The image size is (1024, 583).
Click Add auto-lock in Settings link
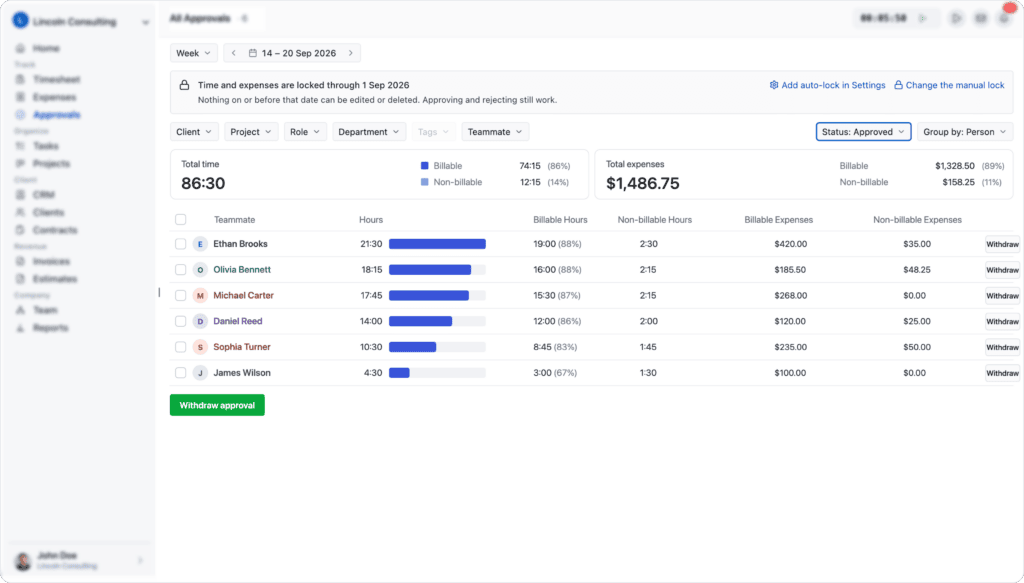827,85
